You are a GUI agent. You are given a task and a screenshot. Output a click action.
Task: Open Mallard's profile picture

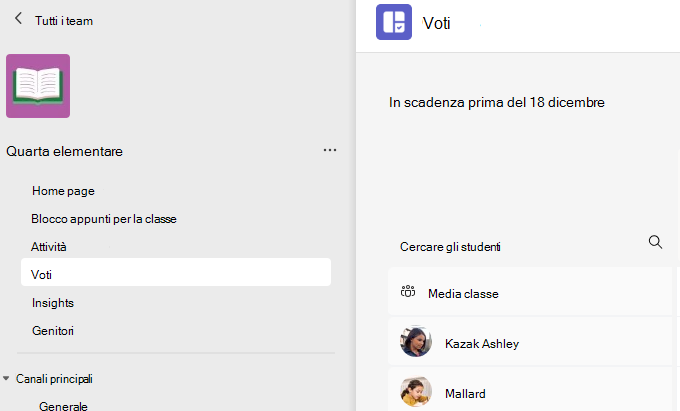tap(415, 392)
